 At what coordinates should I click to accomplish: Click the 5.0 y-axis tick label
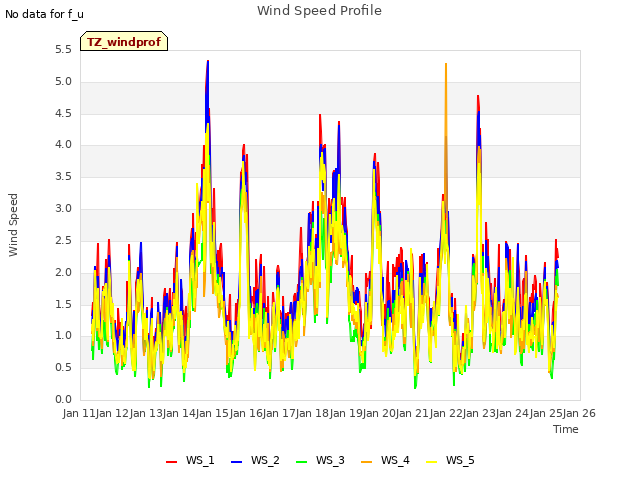click(x=63, y=82)
